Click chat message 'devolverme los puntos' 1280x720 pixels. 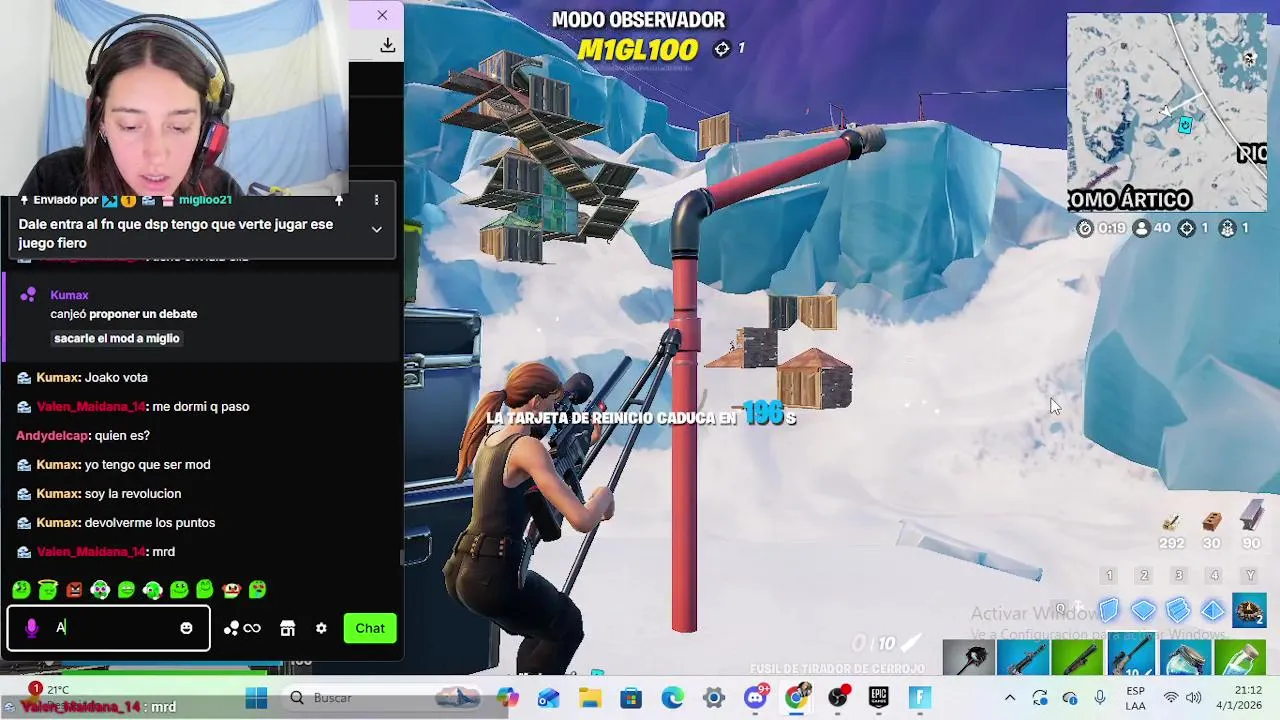(x=150, y=522)
